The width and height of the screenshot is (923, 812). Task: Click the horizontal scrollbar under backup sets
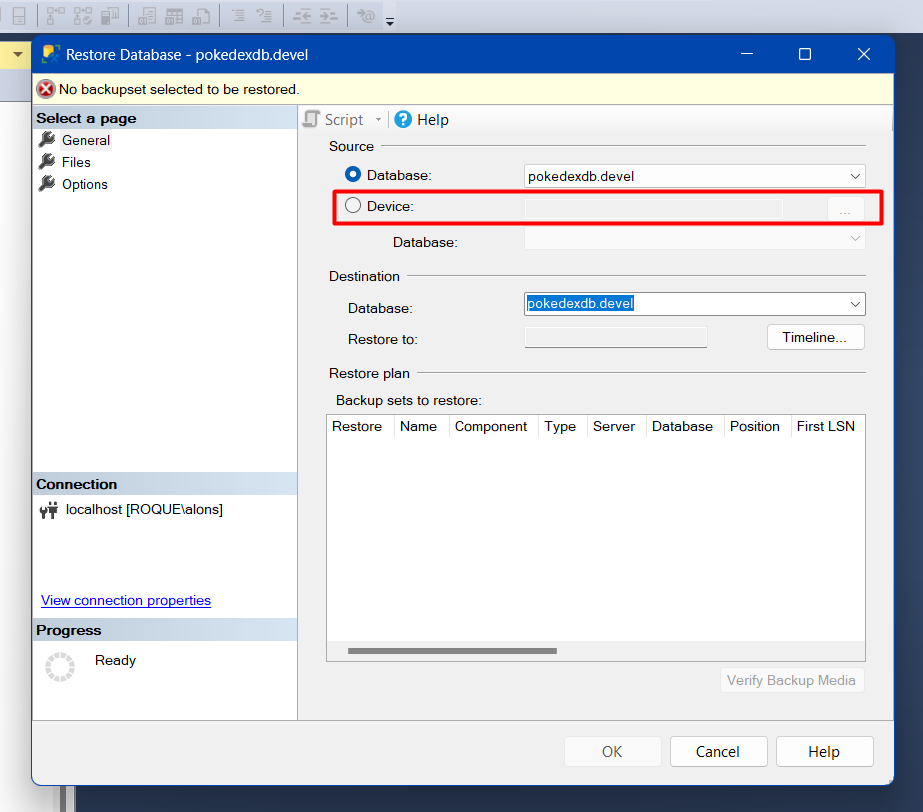pyautogui.click(x=452, y=651)
